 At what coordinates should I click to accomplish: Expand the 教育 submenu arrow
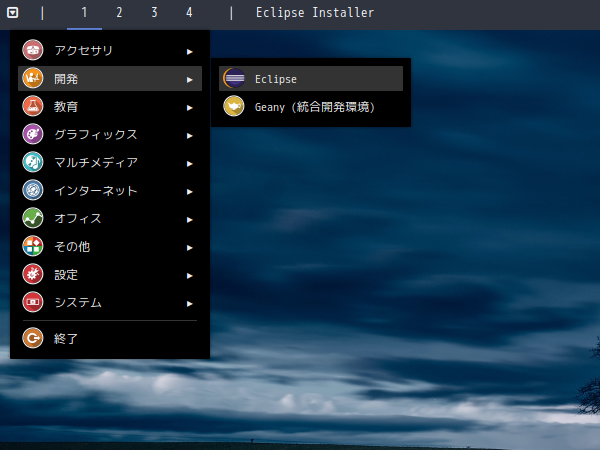(x=189, y=108)
